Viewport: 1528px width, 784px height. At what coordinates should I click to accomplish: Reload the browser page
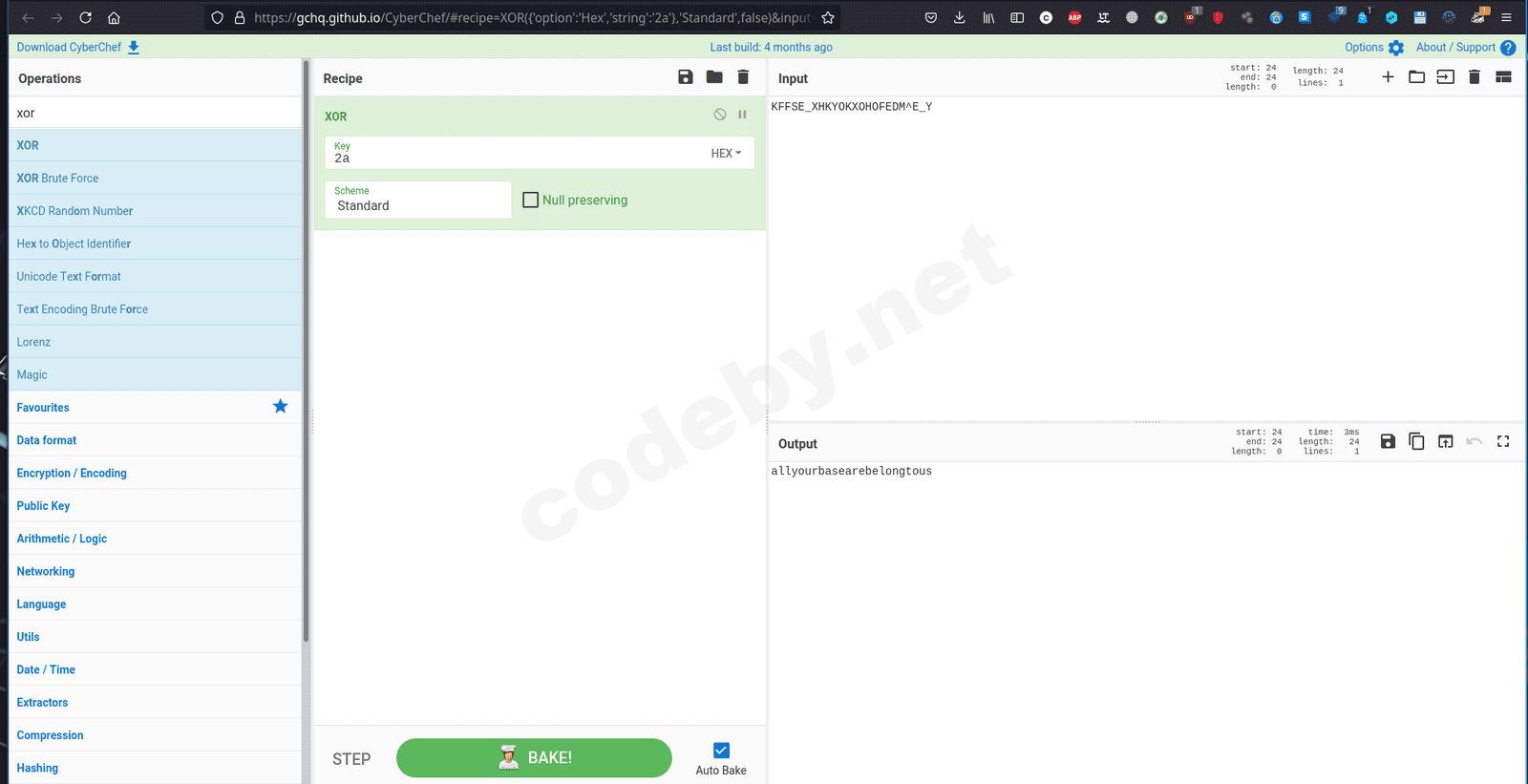[85, 18]
